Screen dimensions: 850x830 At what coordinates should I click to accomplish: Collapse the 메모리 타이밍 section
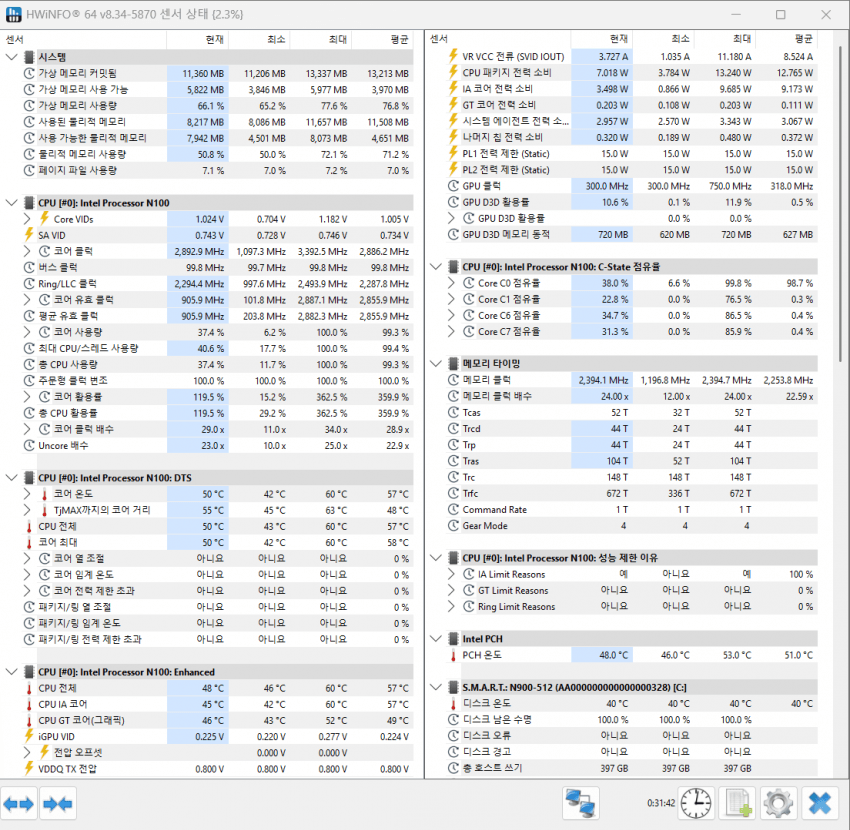[435, 364]
